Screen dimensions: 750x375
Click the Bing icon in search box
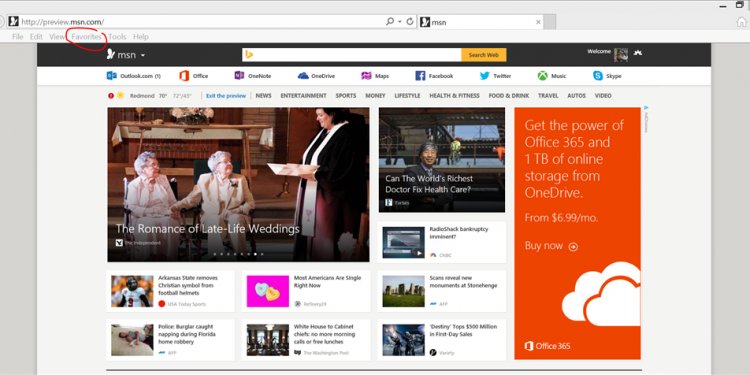[x=249, y=55]
